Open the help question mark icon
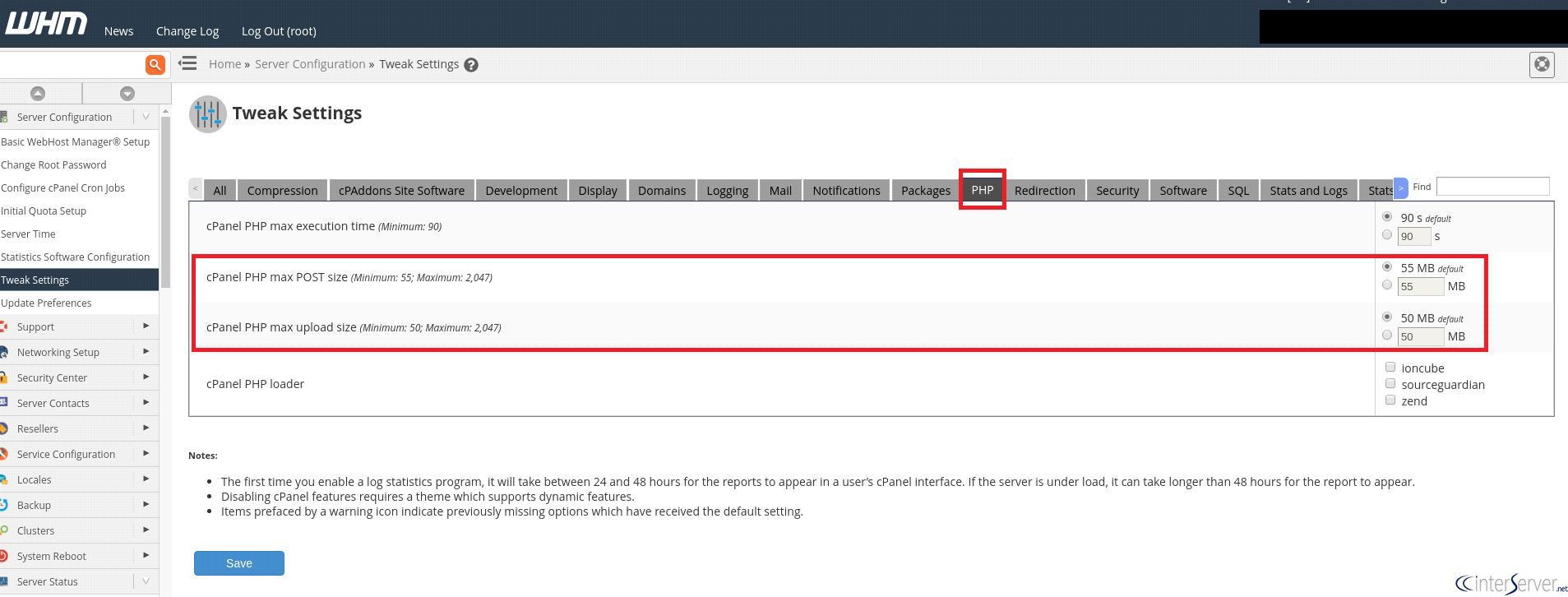 471,65
